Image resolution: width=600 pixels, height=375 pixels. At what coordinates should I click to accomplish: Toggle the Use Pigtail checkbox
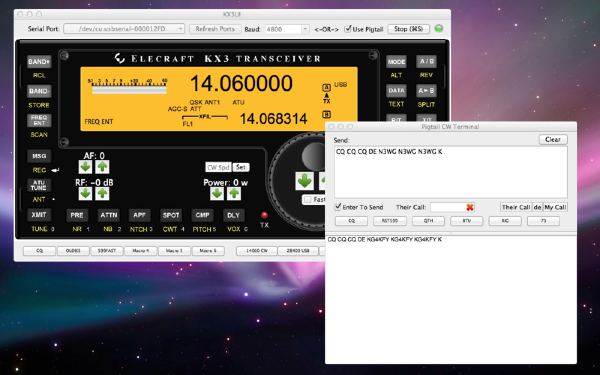pyautogui.click(x=347, y=29)
